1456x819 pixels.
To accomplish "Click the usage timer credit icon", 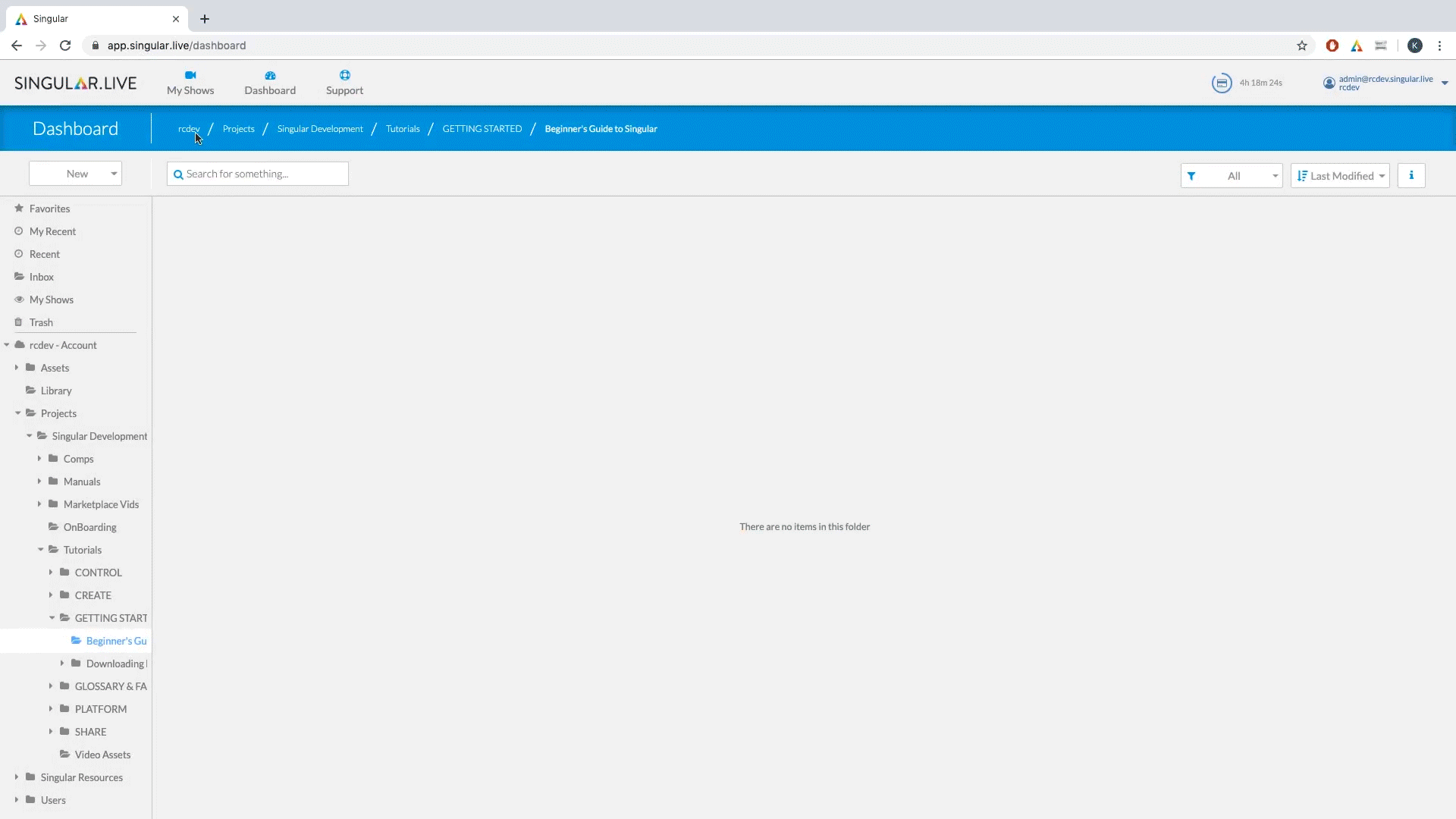I will click(1222, 83).
